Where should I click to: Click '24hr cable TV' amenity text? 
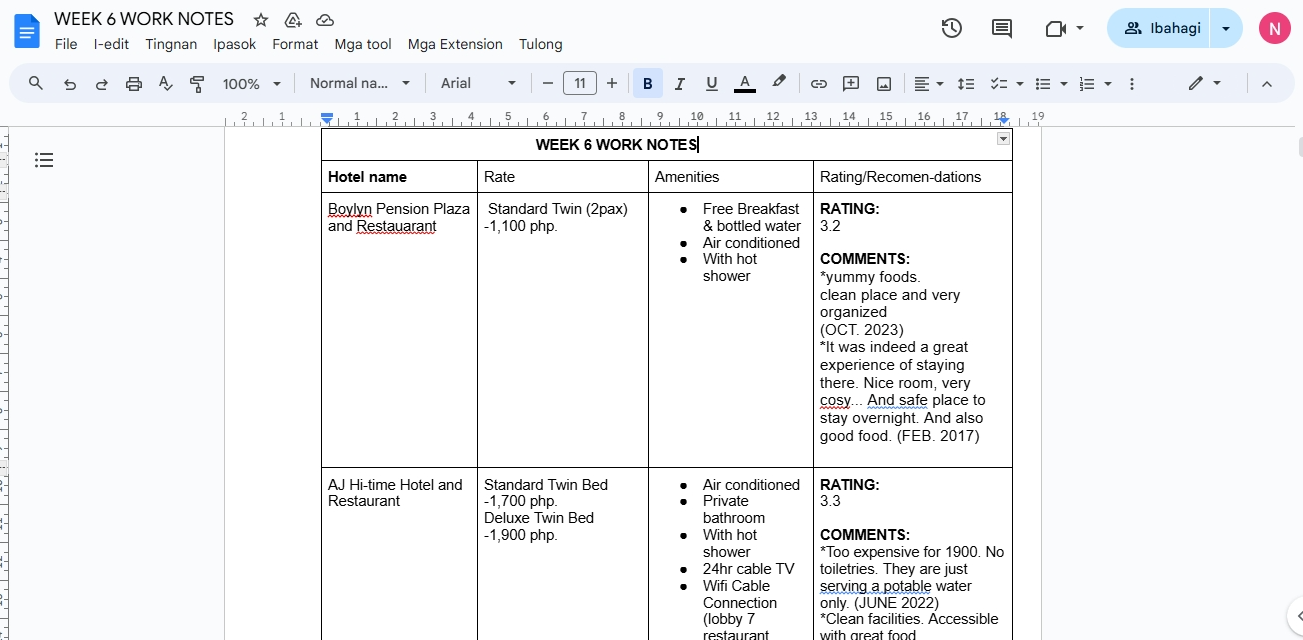749,569
